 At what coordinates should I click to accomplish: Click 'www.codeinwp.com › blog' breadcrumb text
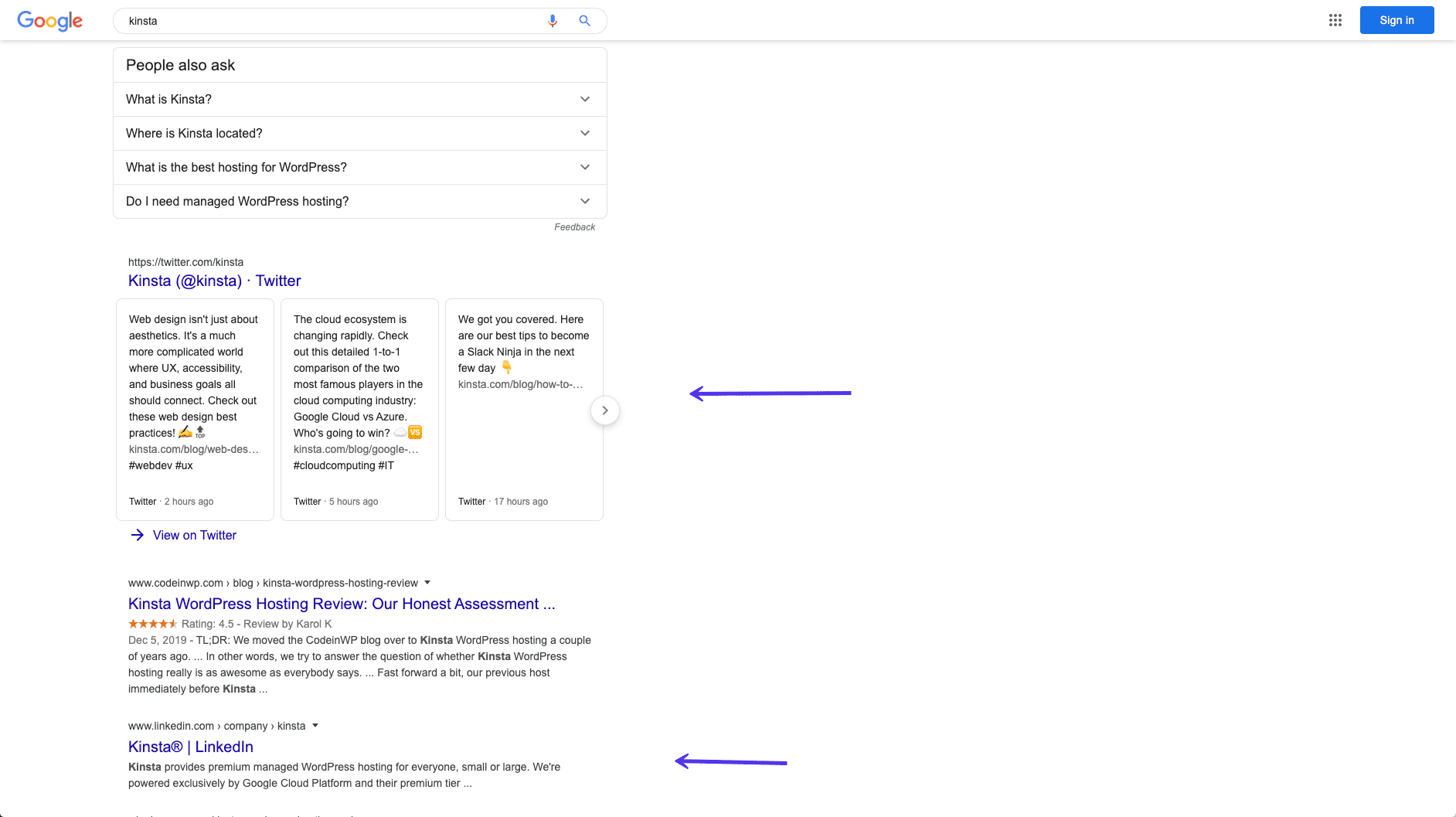pyautogui.click(x=190, y=583)
